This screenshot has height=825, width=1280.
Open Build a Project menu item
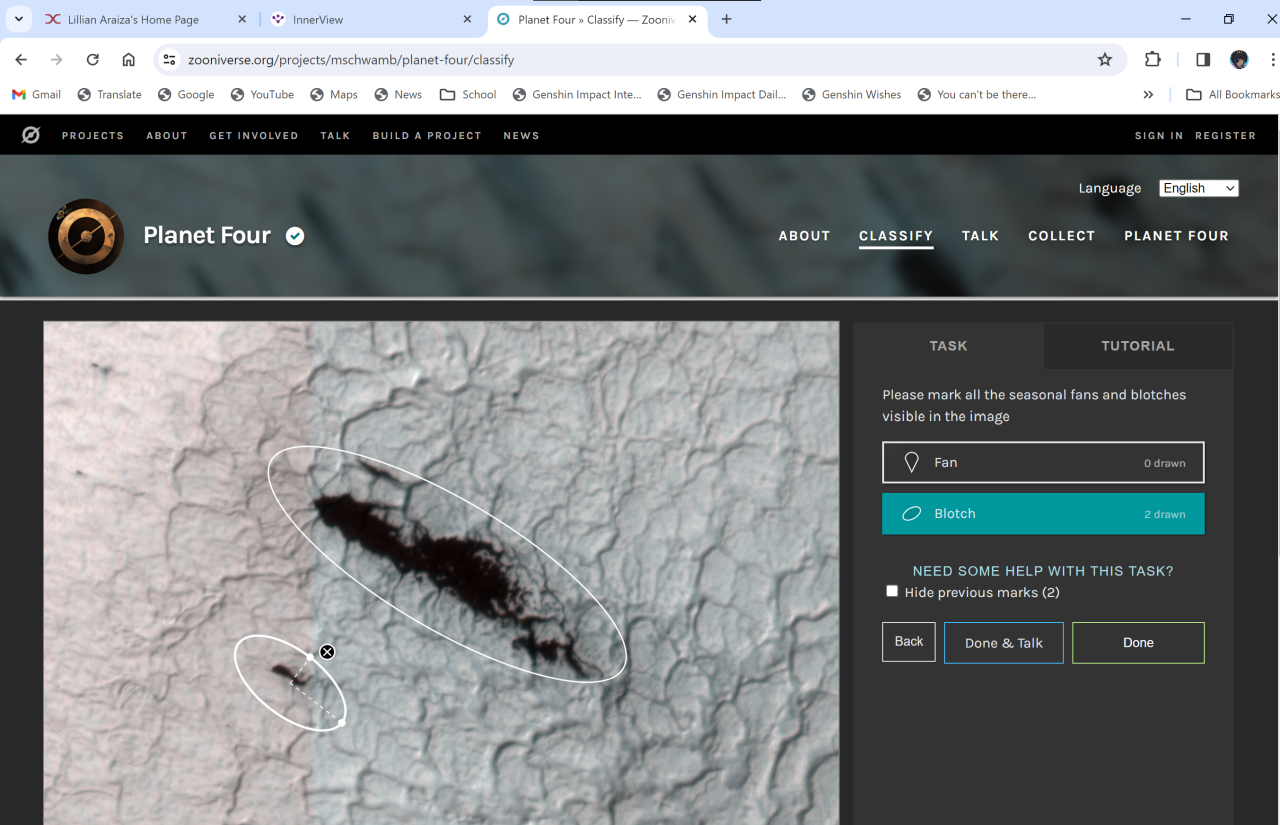pyautogui.click(x=427, y=136)
